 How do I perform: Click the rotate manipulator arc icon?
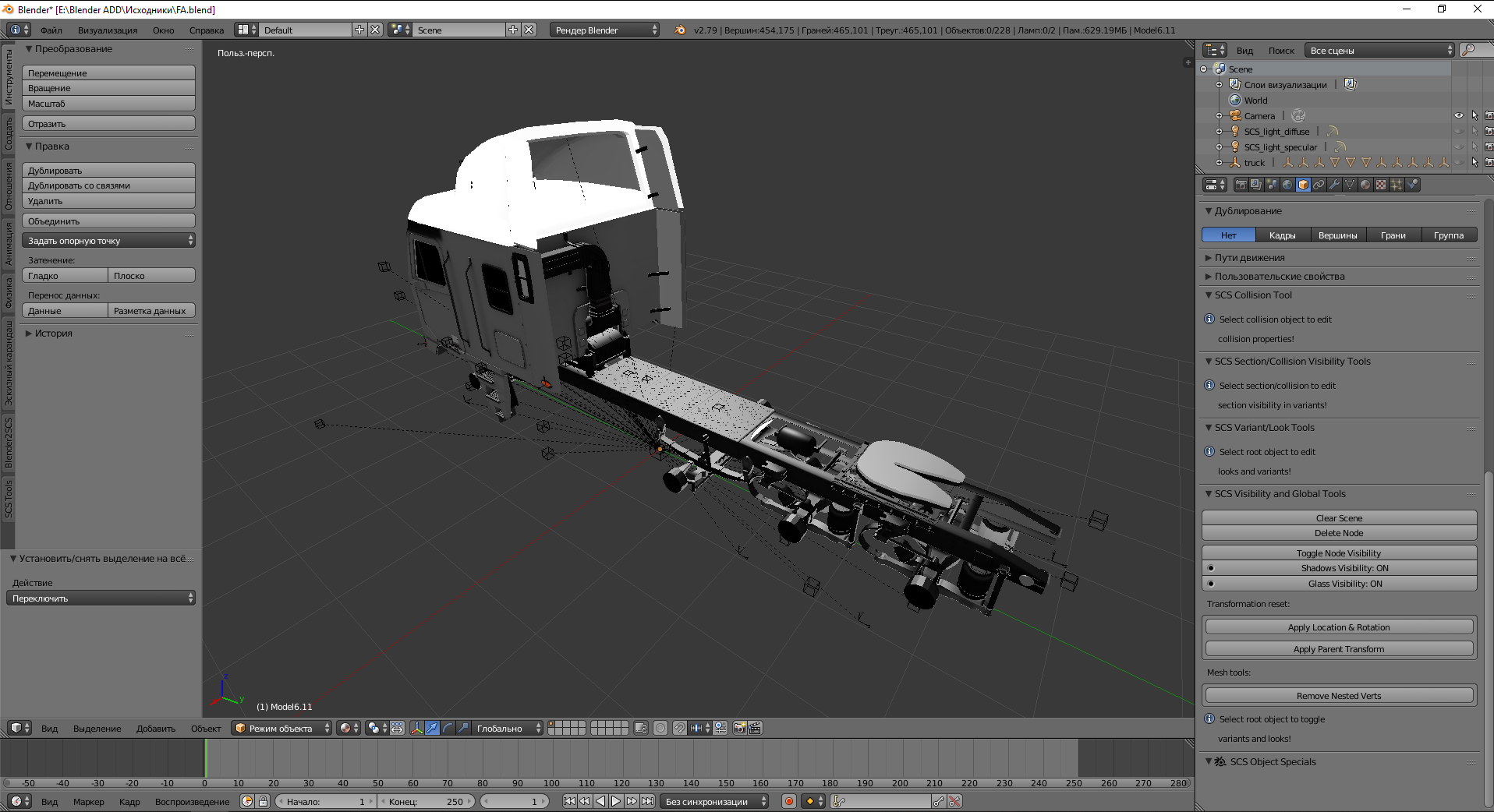point(448,728)
